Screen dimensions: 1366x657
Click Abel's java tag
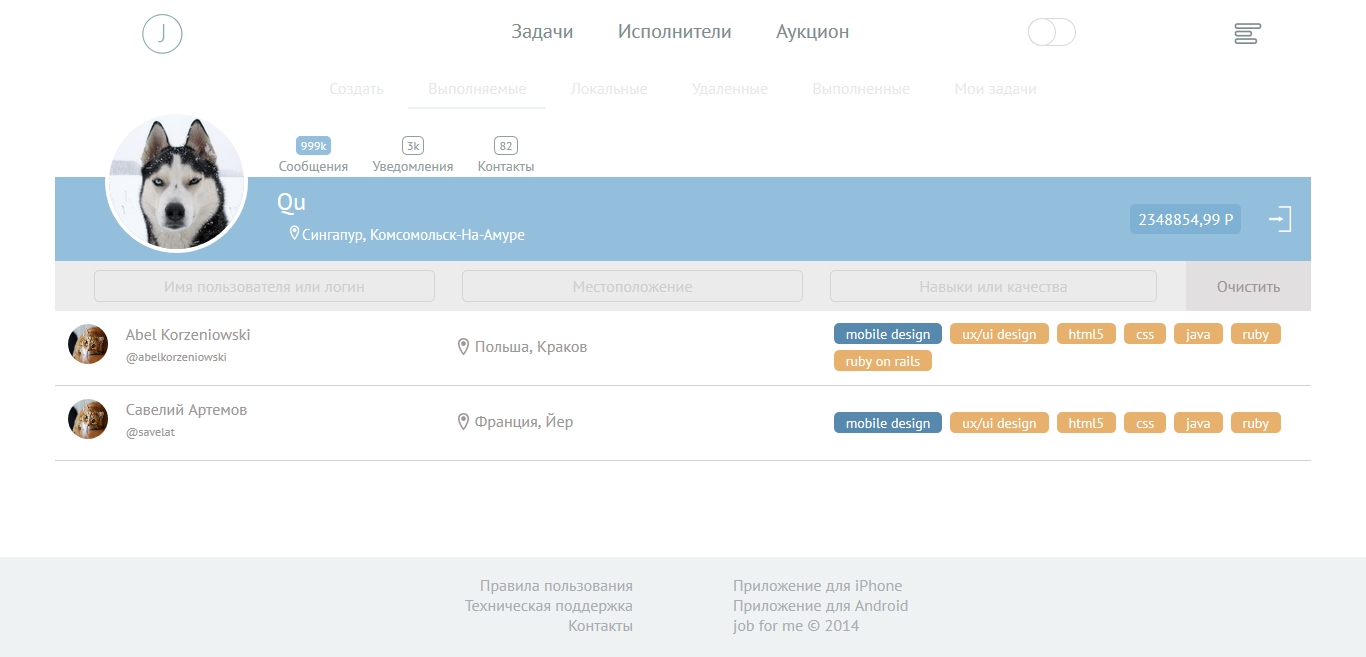point(1198,334)
